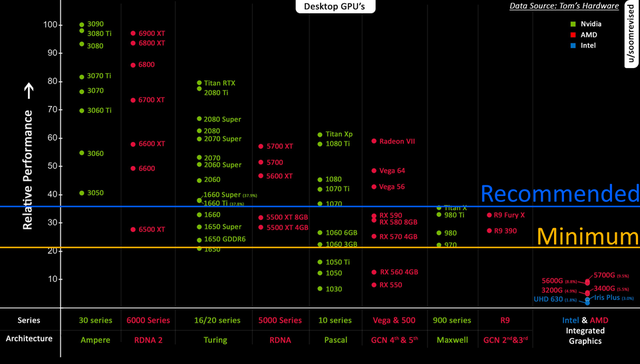The height and width of the screenshot is (364, 640).
Task: Click the Minimum threshold label
Action: (x=588, y=236)
